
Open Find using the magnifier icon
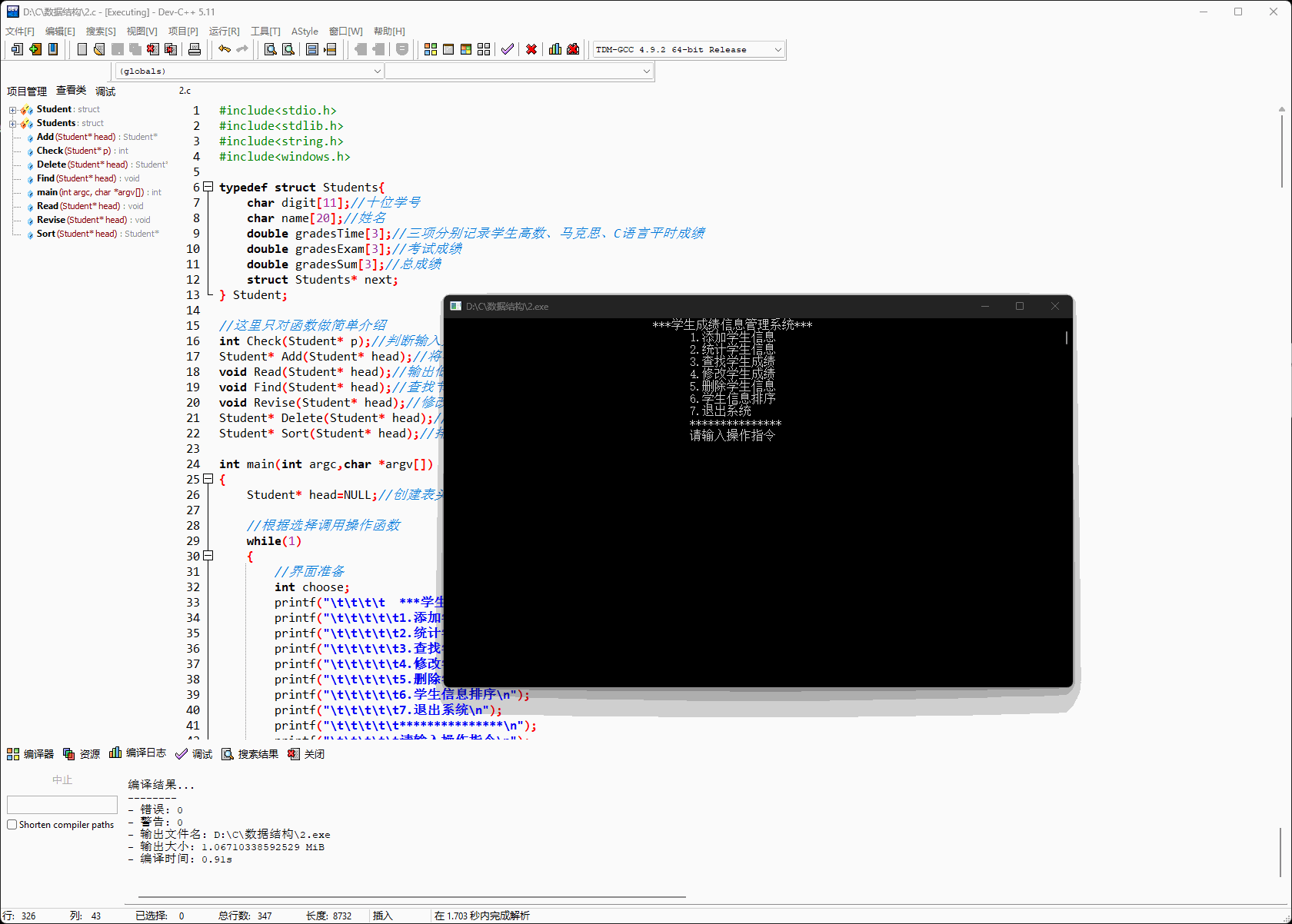tap(271, 49)
